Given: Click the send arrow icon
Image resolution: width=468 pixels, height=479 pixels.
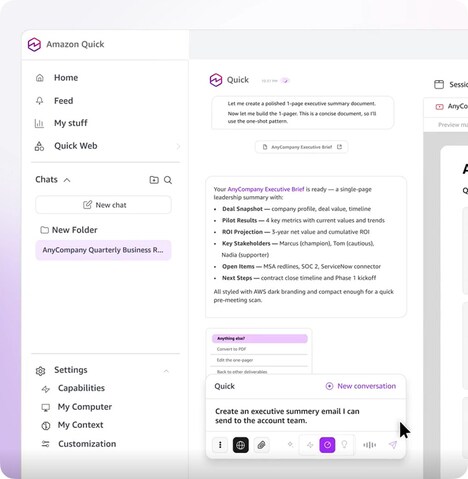Looking at the screenshot, I should 393,445.
